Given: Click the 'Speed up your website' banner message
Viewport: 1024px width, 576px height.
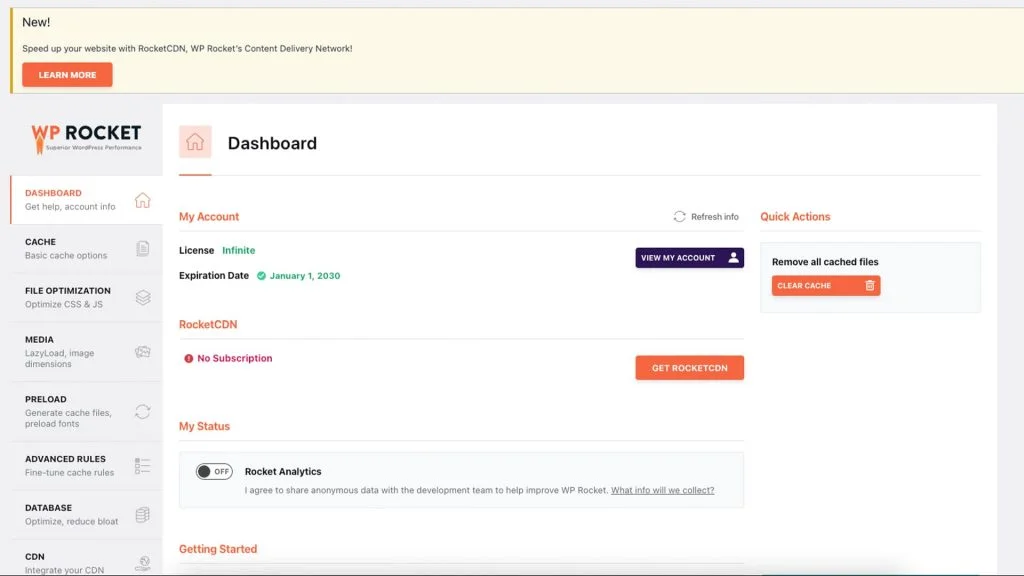Looking at the screenshot, I should coord(187,48).
